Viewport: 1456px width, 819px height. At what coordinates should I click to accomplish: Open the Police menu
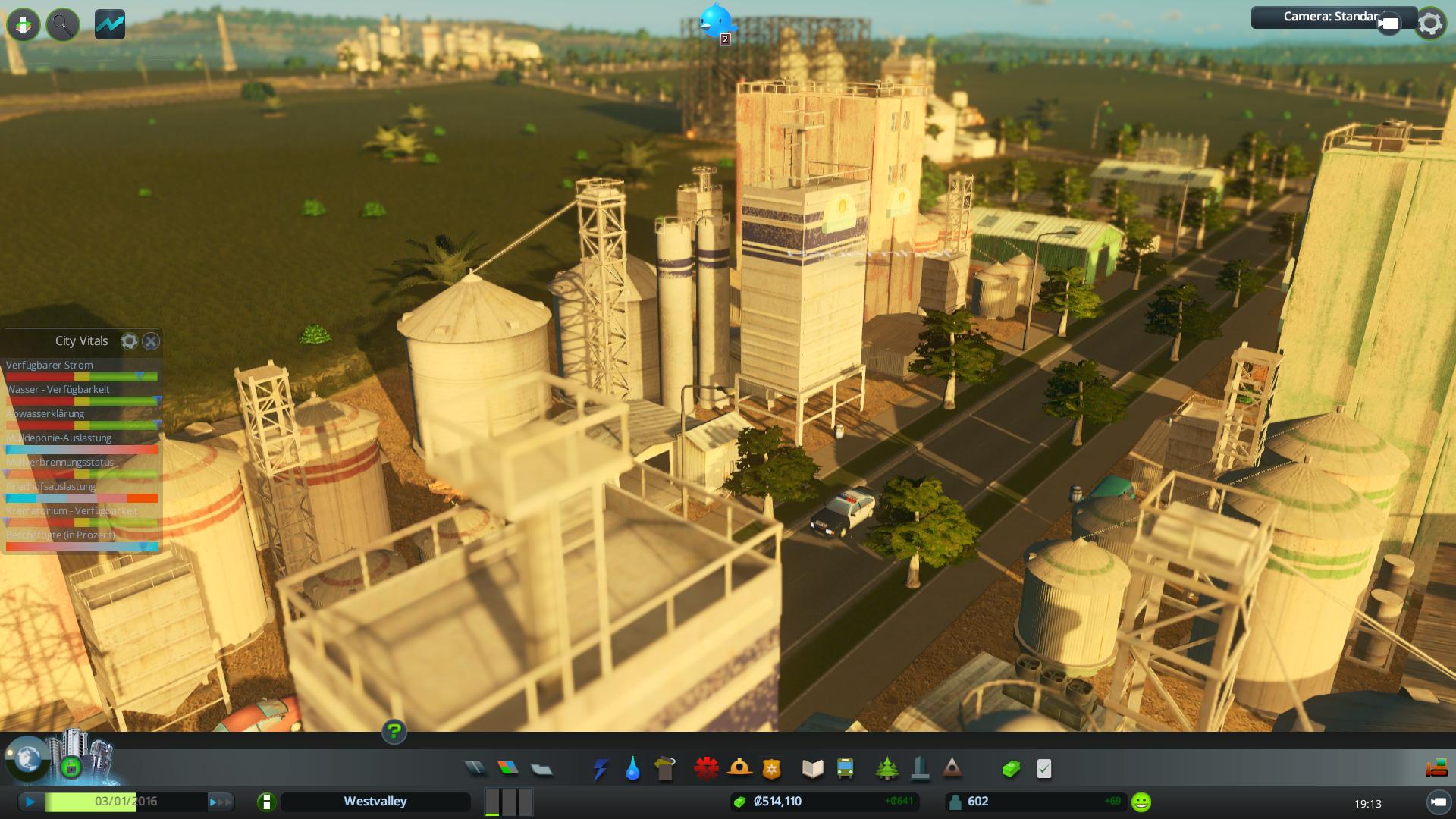pos(772,769)
